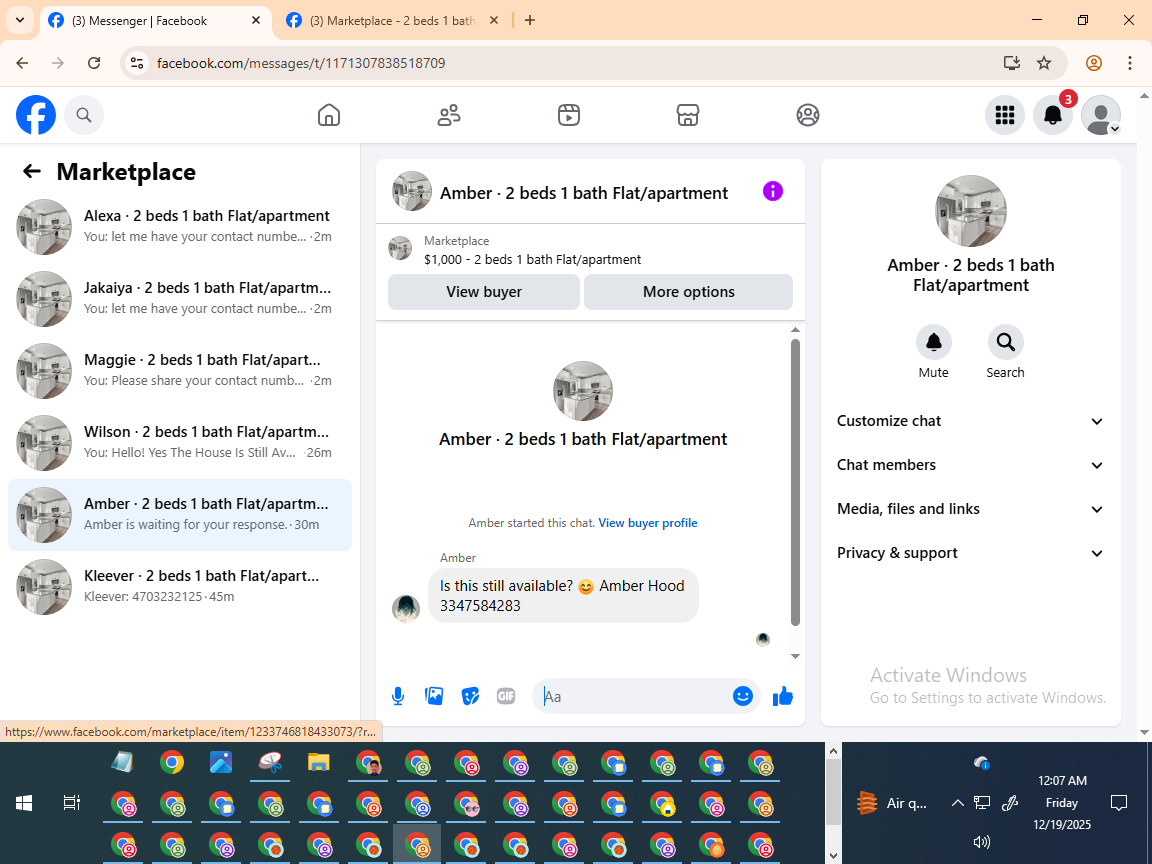
Task: Open the emoji picker in message box
Action: click(743, 696)
